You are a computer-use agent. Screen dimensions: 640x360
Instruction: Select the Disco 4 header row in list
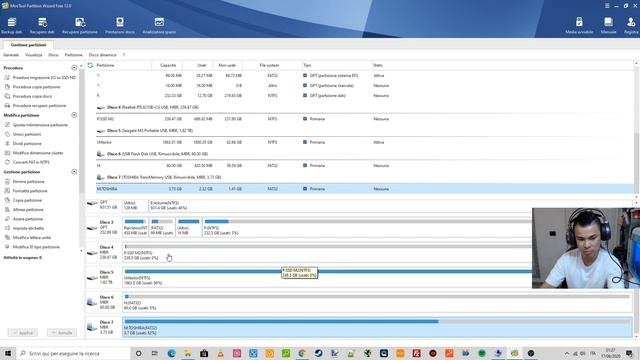click(364, 107)
